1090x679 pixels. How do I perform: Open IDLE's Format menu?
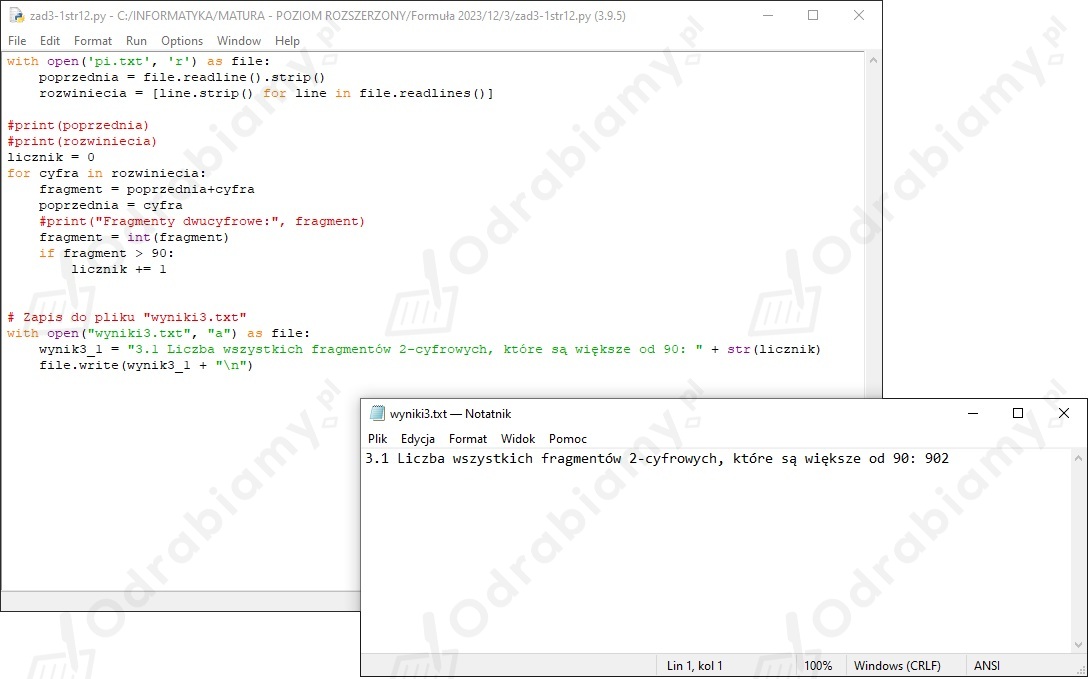point(93,41)
